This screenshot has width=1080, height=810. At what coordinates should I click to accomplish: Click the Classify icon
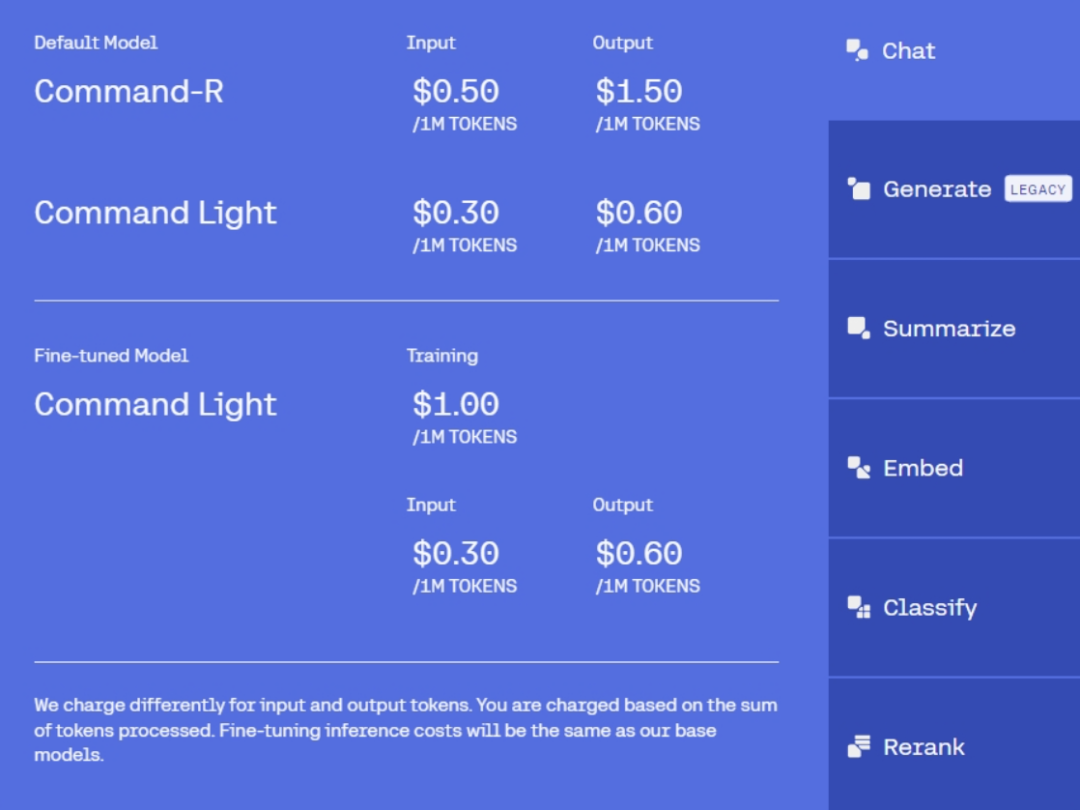tap(858, 607)
